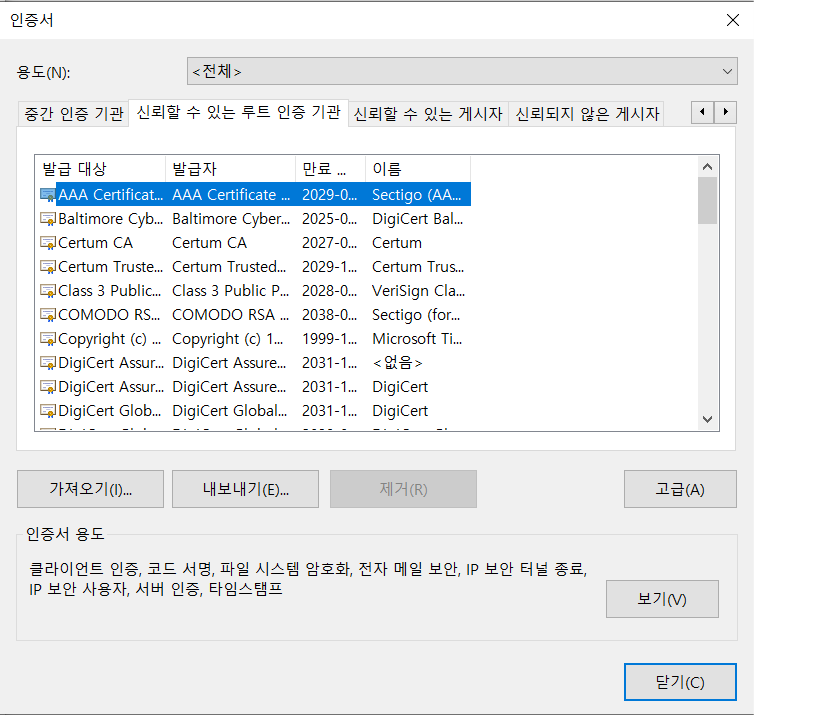Click the 1999-1... expiry date cell
831x715 pixels.
(x=330, y=339)
